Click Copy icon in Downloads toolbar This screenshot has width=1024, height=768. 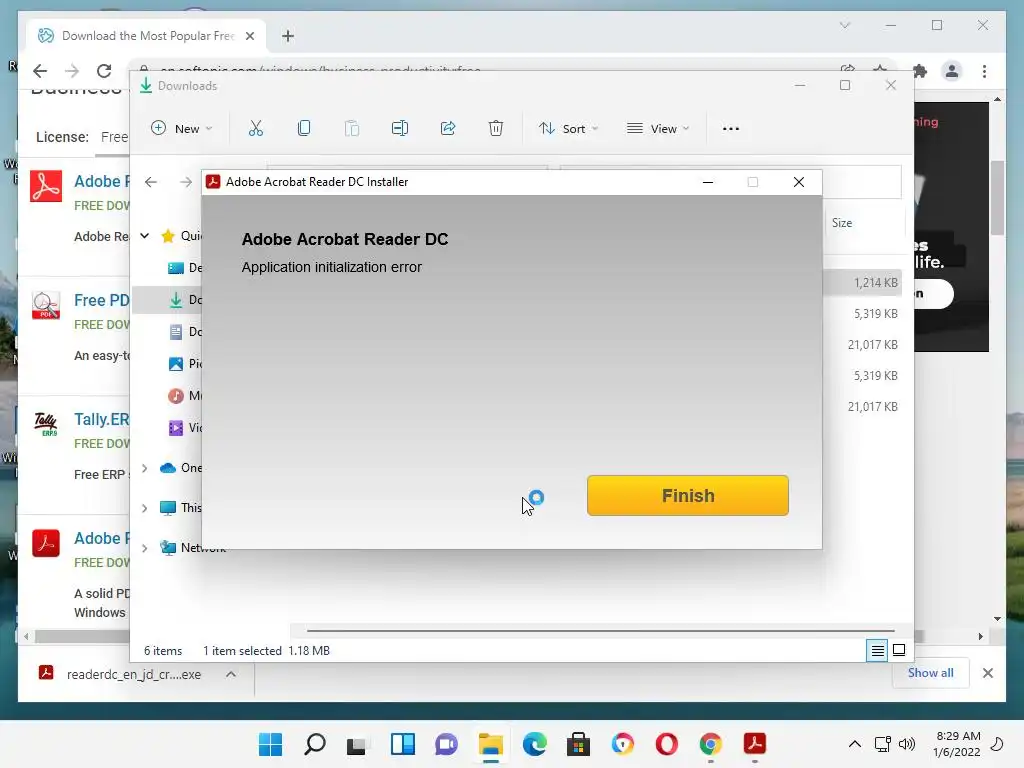click(304, 128)
